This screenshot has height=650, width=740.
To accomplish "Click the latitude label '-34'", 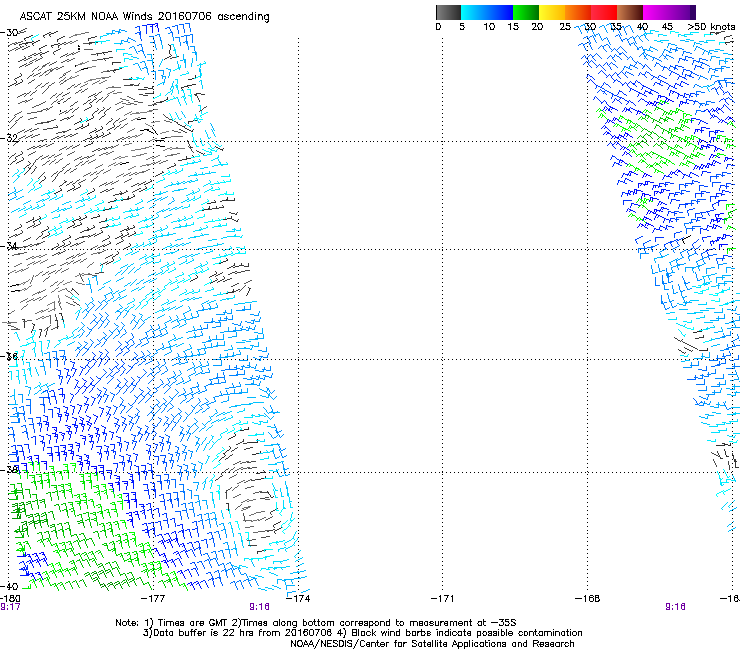I will (9, 246).
